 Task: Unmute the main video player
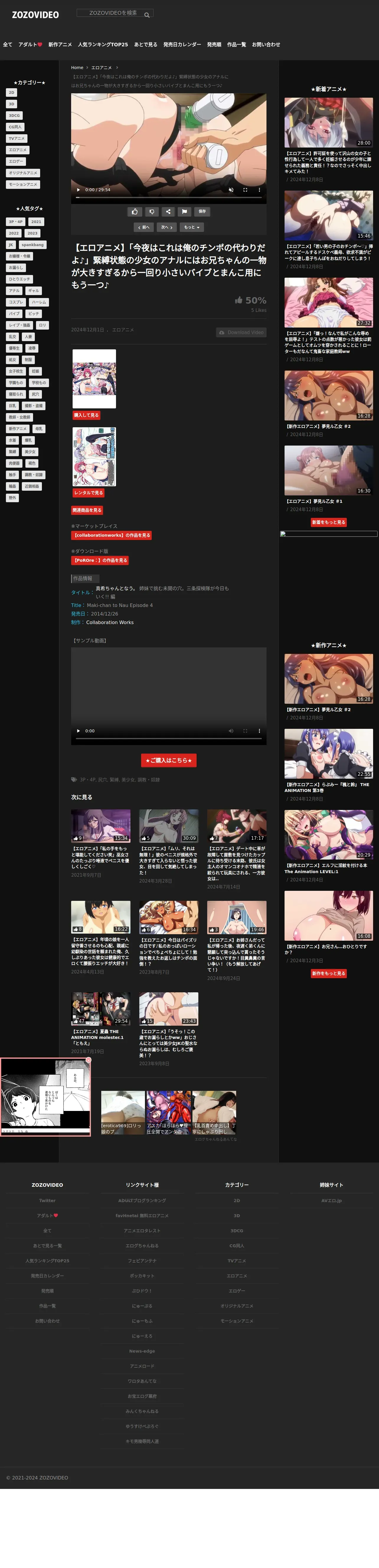click(x=231, y=190)
